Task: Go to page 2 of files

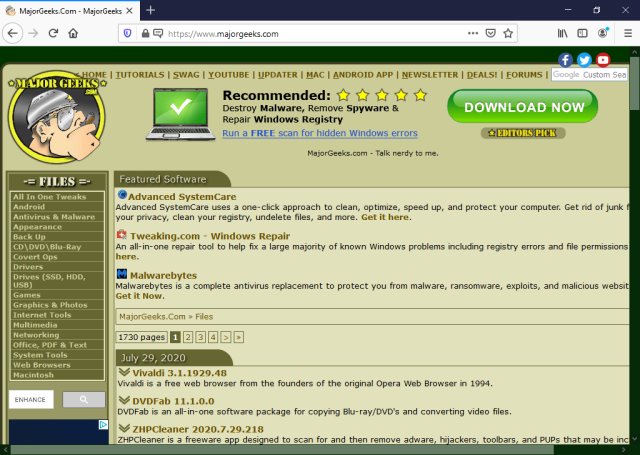Action: click(188, 337)
